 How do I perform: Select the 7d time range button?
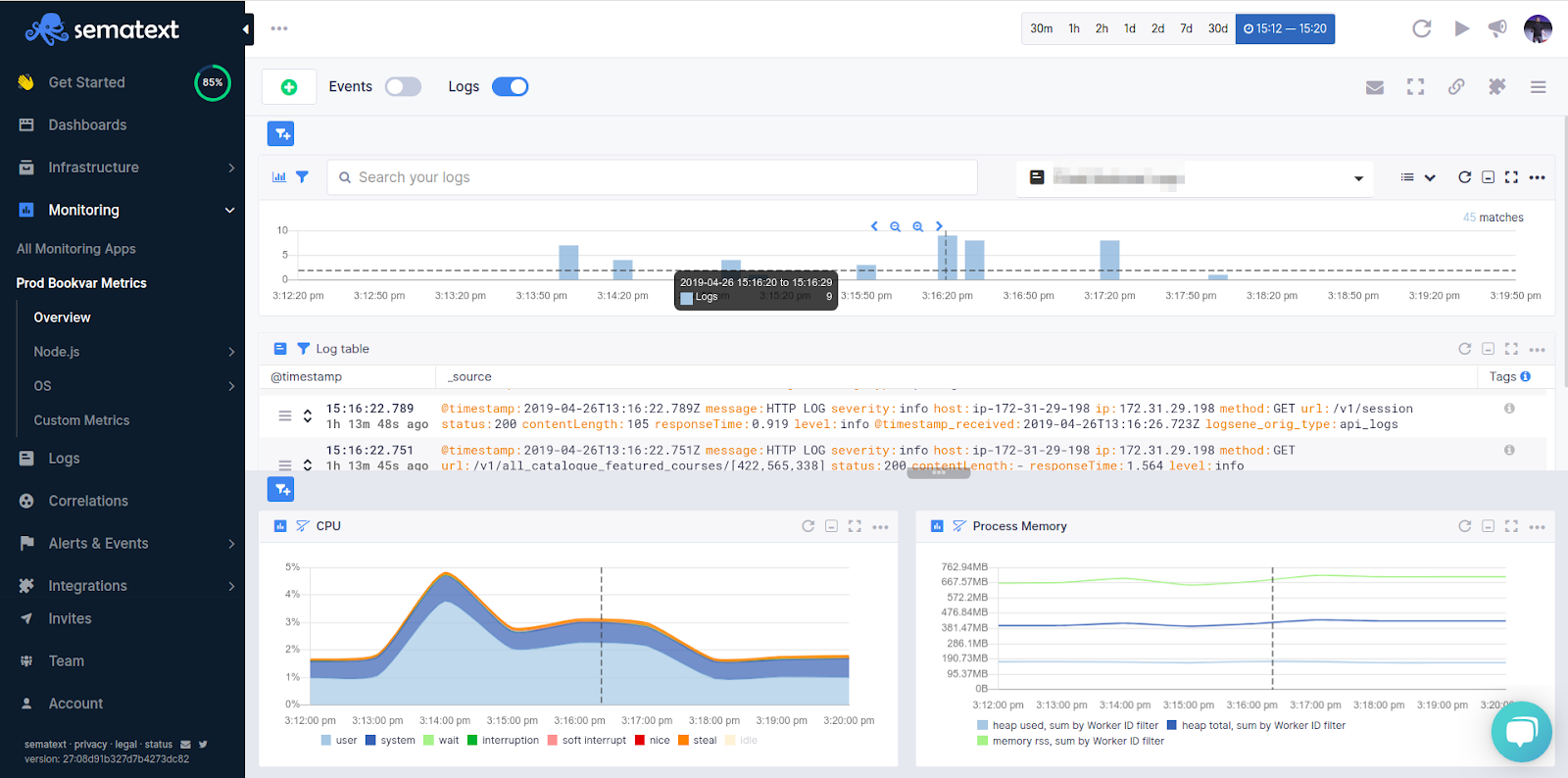[1186, 28]
